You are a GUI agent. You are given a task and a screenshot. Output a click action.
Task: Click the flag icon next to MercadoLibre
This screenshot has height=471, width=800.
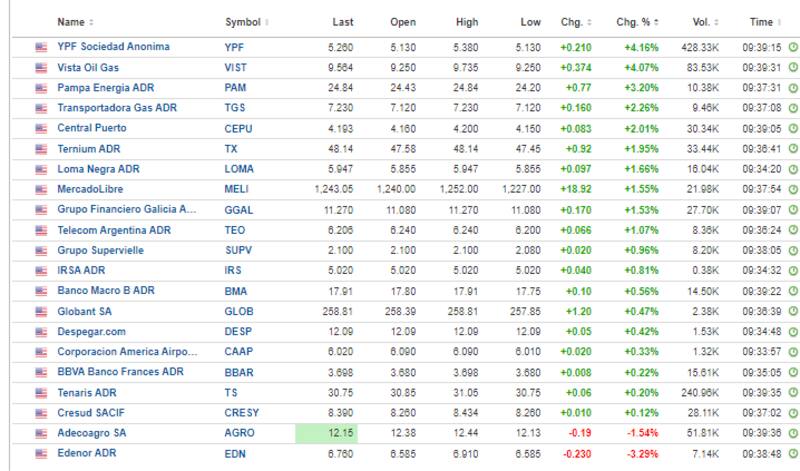(41, 189)
